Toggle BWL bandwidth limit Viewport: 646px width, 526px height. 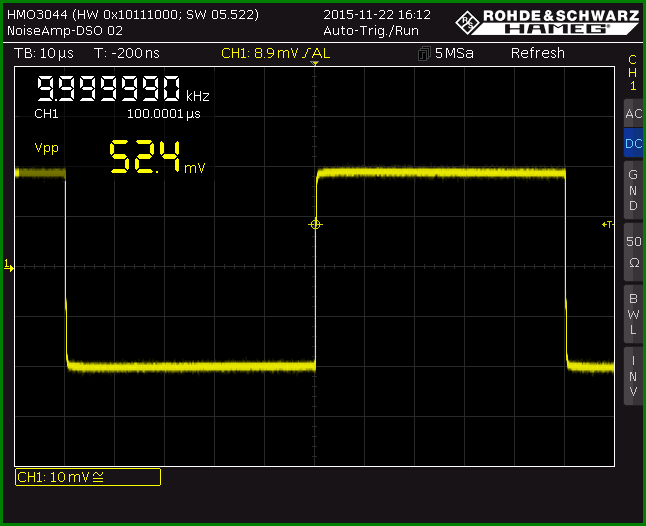[633, 314]
